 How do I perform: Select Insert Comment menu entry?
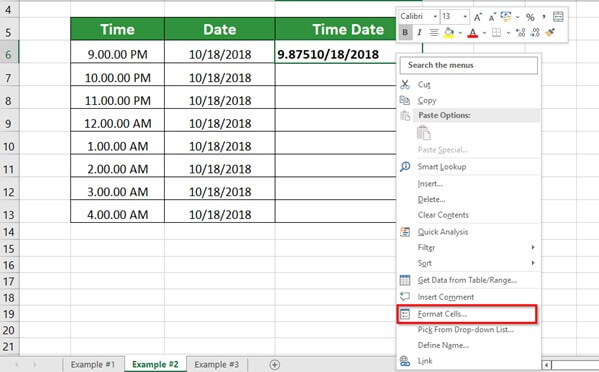[x=468, y=297]
